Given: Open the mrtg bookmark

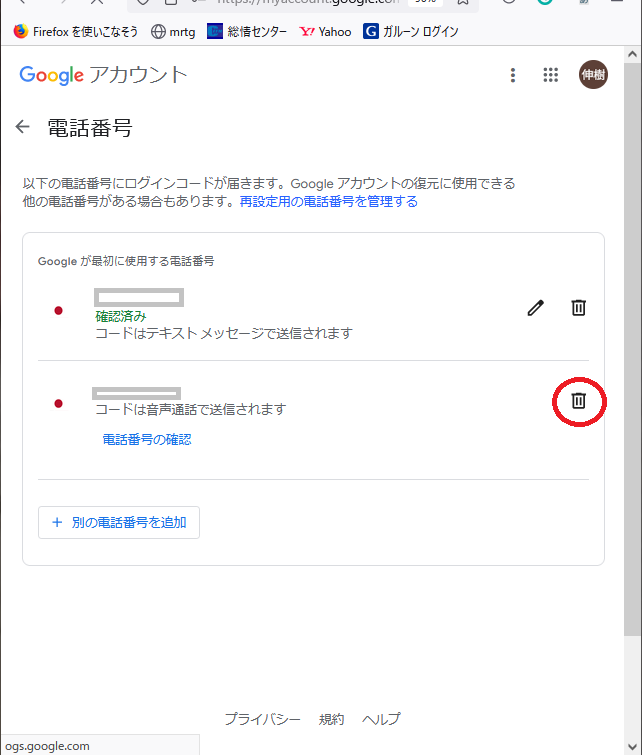Looking at the screenshot, I should pyautogui.click(x=173, y=32).
